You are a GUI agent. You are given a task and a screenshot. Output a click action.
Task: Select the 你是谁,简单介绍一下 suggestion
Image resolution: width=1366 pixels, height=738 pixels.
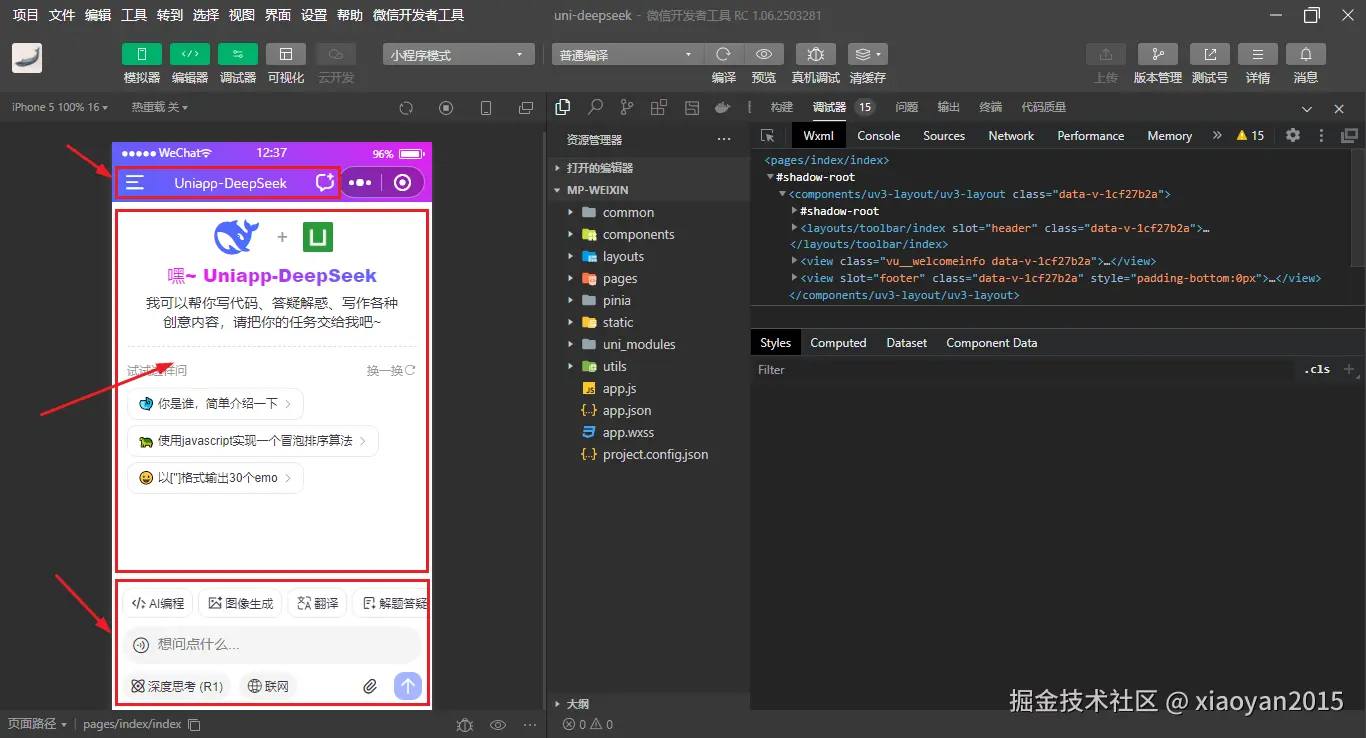(215, 404)
